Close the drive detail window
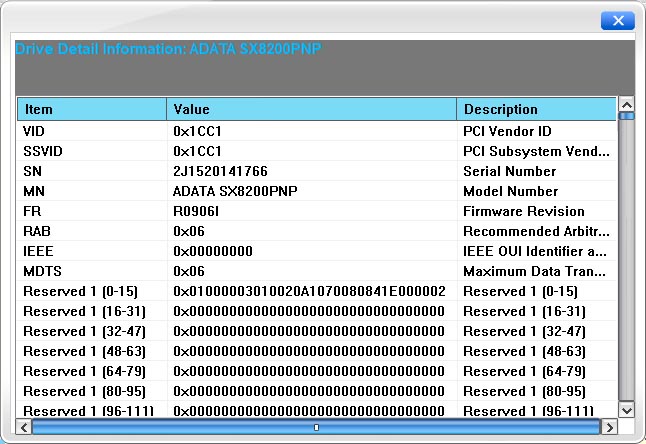Screen dimensions: 646x444 pyautogui.click(x=618, y=21)
